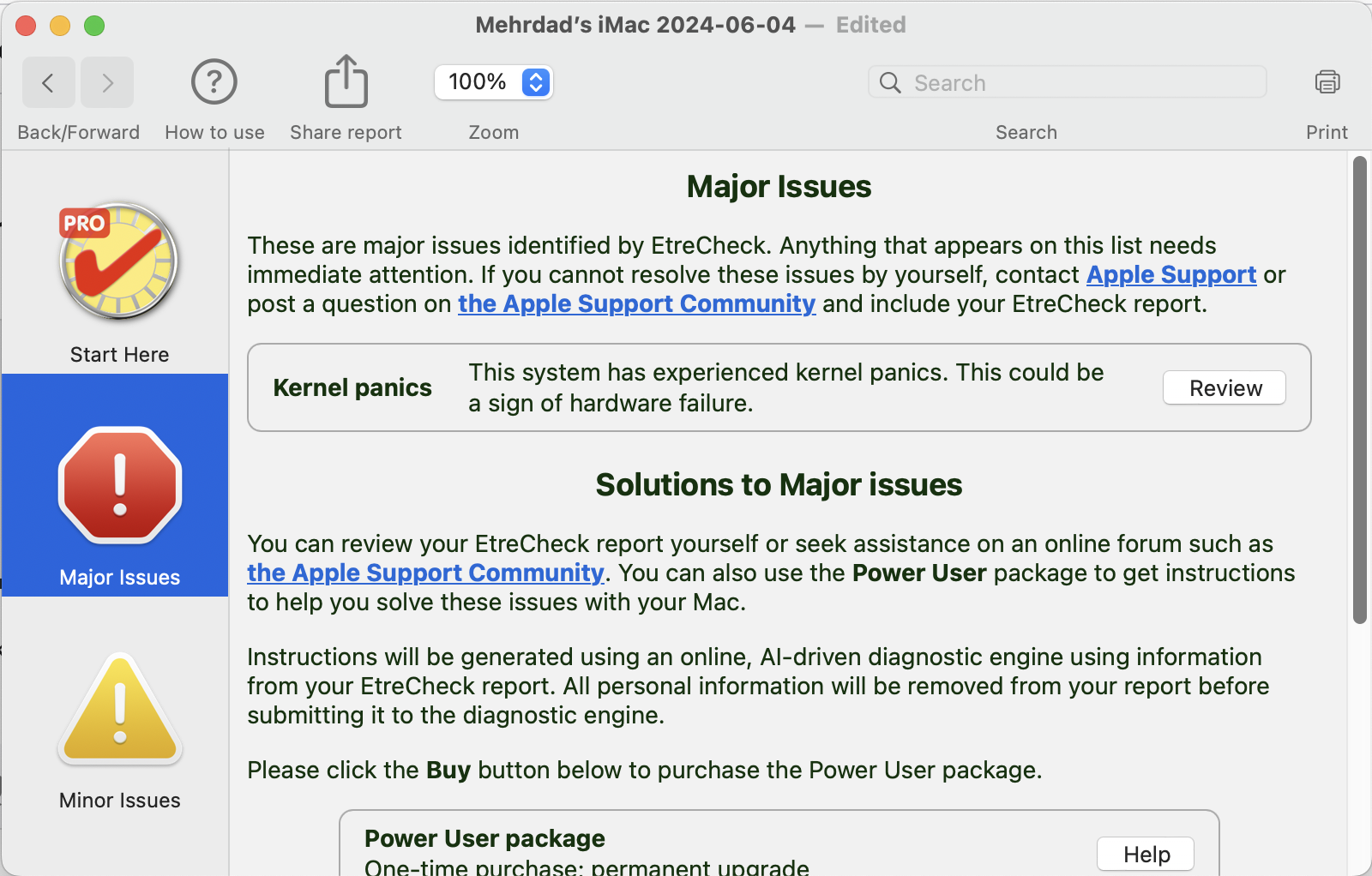Screen dimensions: 1372x876
Task: Click into the Search field
Action: click(1067, 82)
